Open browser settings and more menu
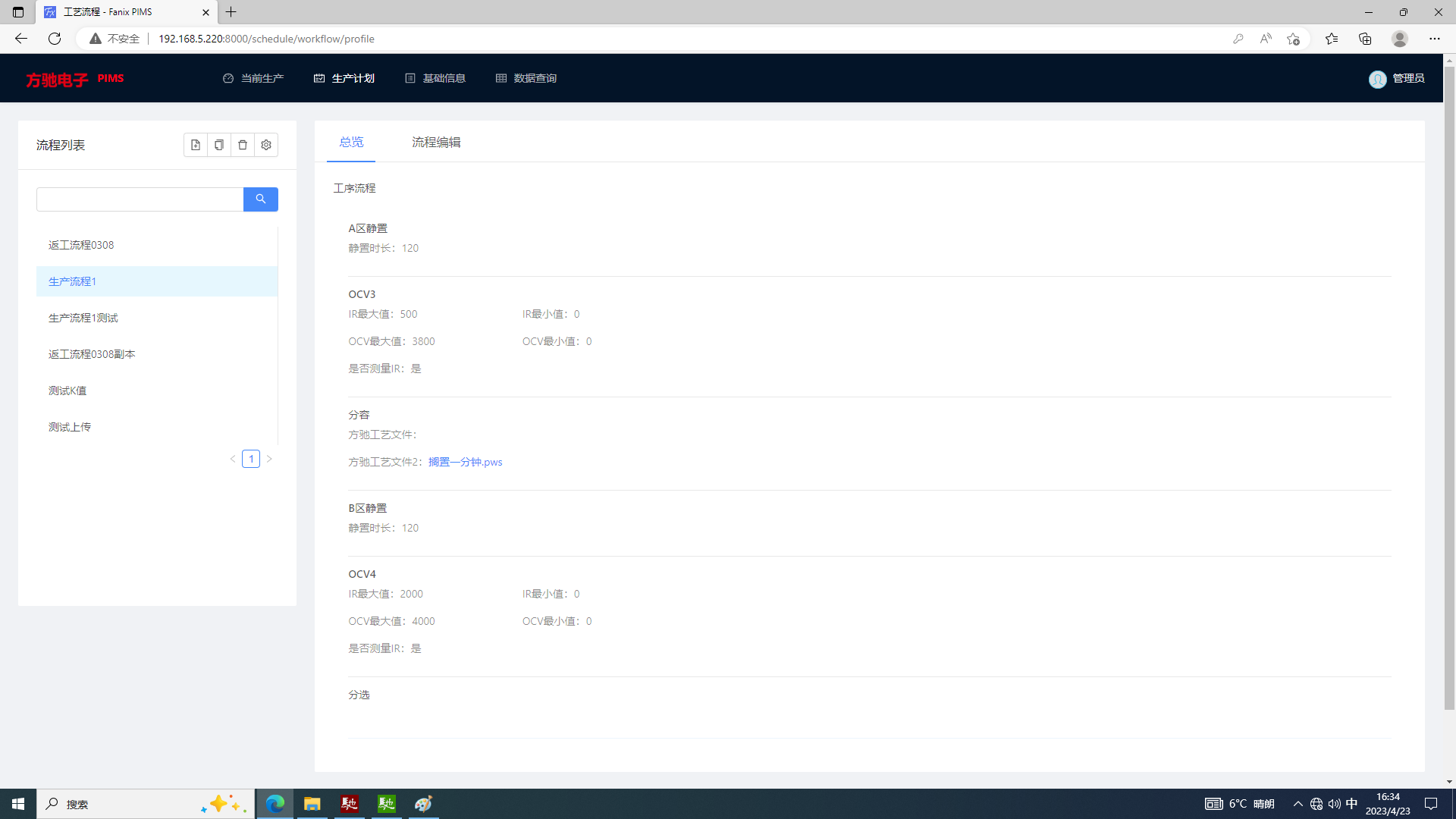This screenshot has width=1456, height=819. point(1435,39)
